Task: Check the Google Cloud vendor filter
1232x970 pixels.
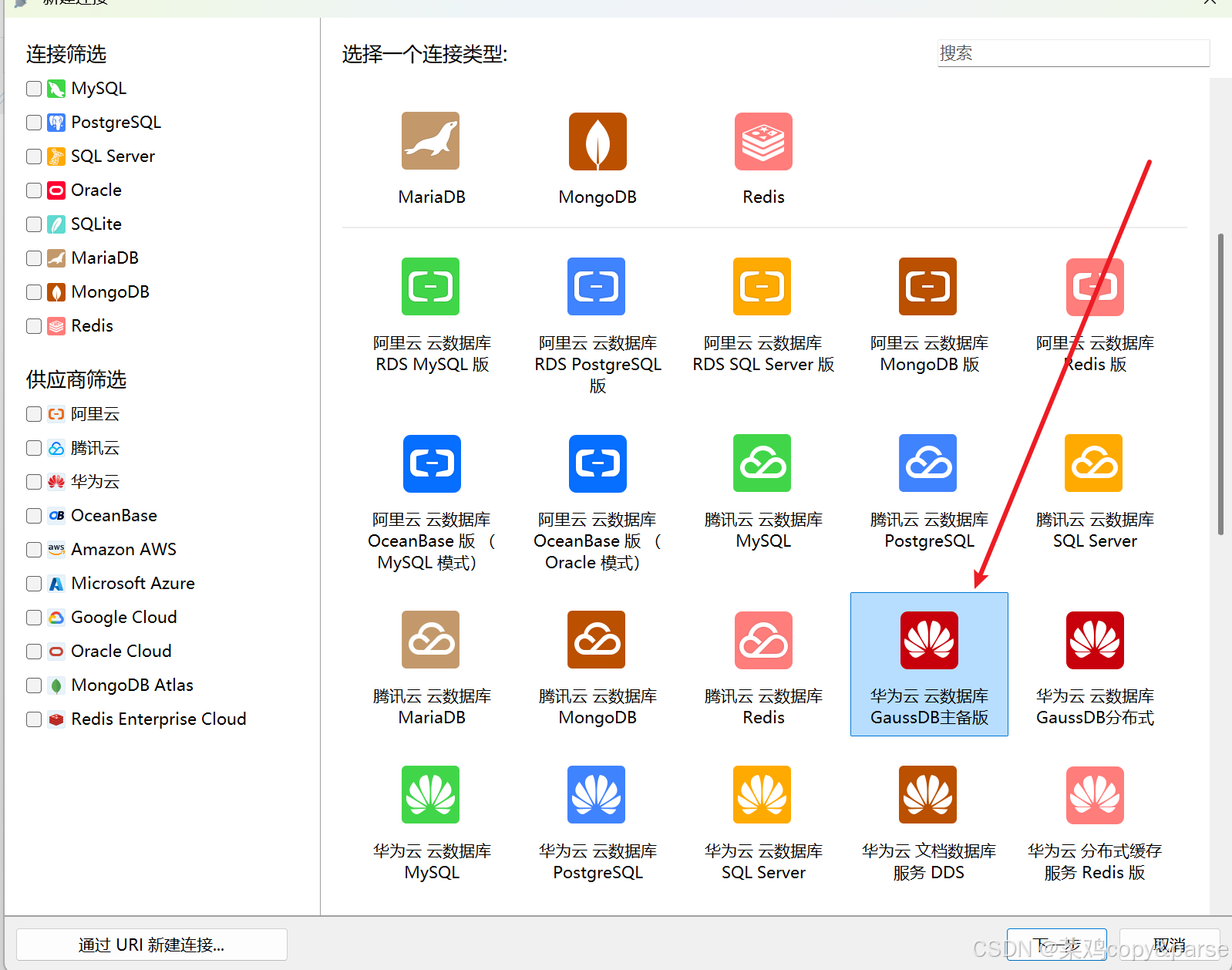Action: (x=34, y=618)
